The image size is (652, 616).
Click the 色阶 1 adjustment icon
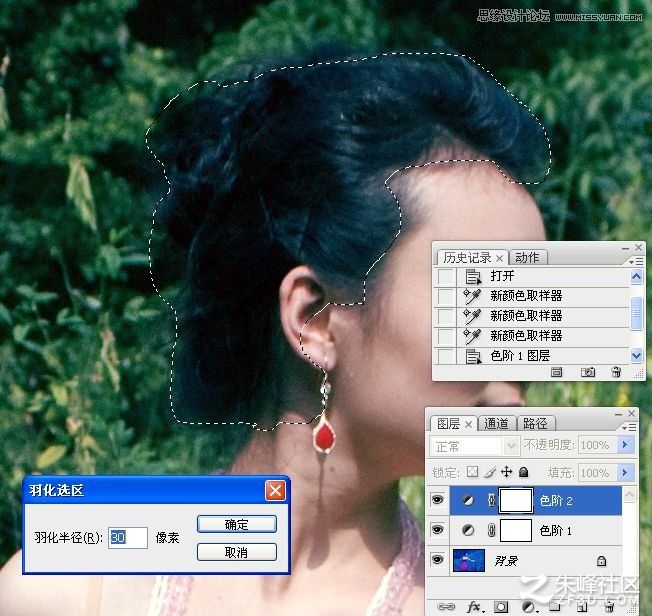coord(468,530)
